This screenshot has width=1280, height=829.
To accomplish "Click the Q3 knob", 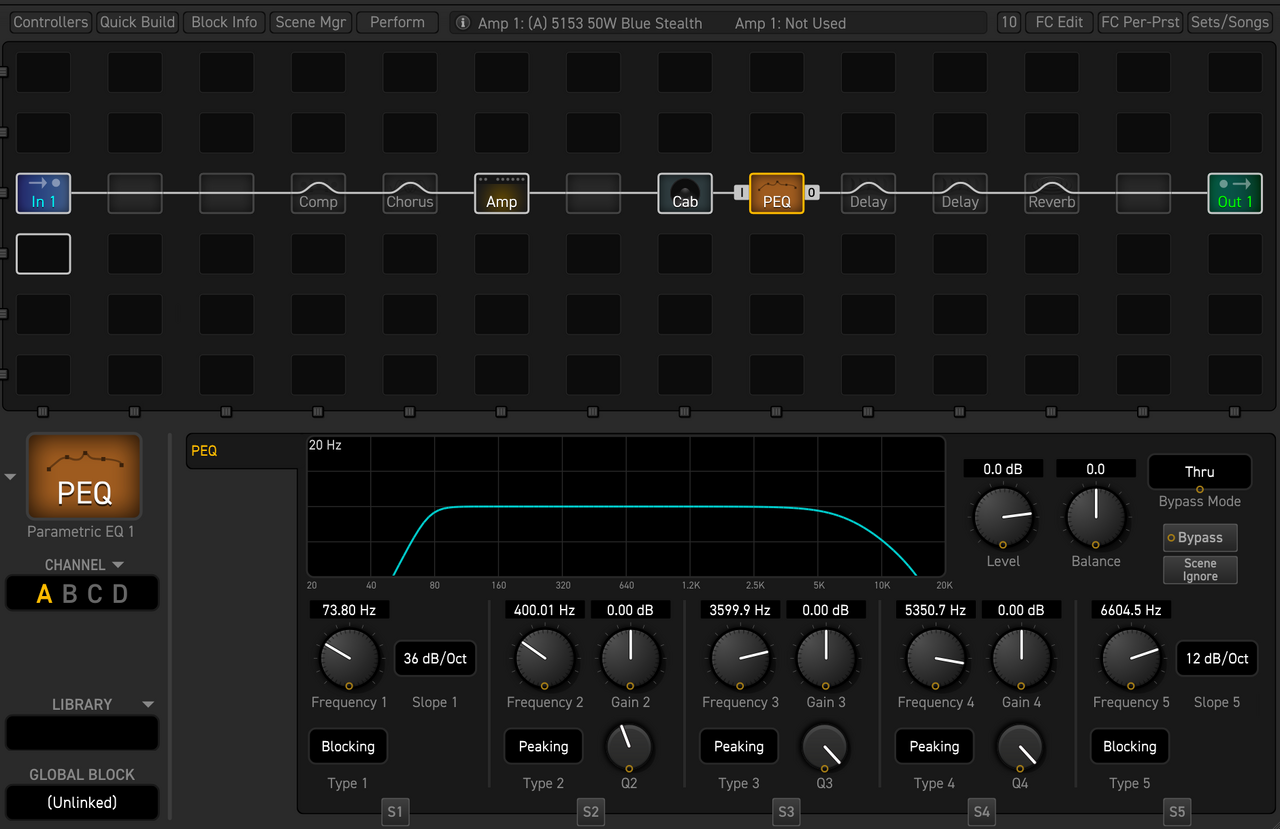I will tap(824, 746).
